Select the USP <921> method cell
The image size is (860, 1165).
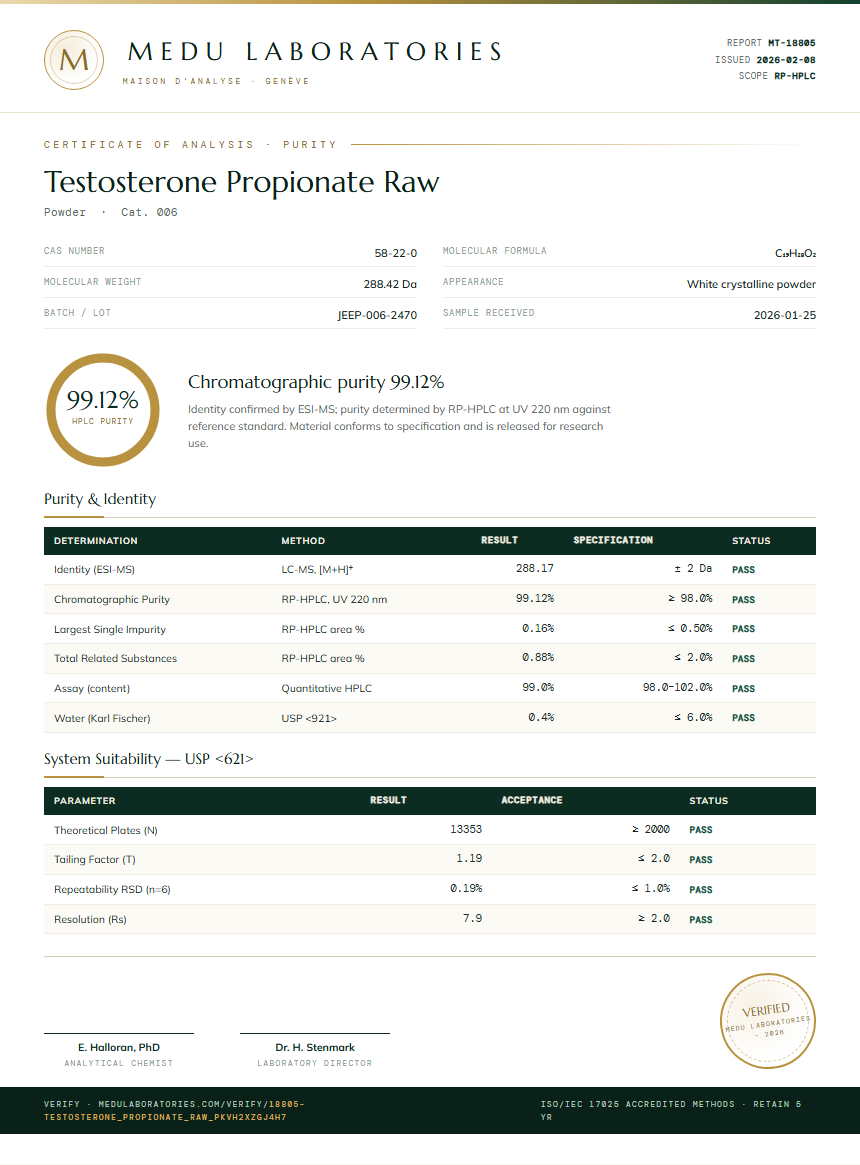(x=309, y=718)
